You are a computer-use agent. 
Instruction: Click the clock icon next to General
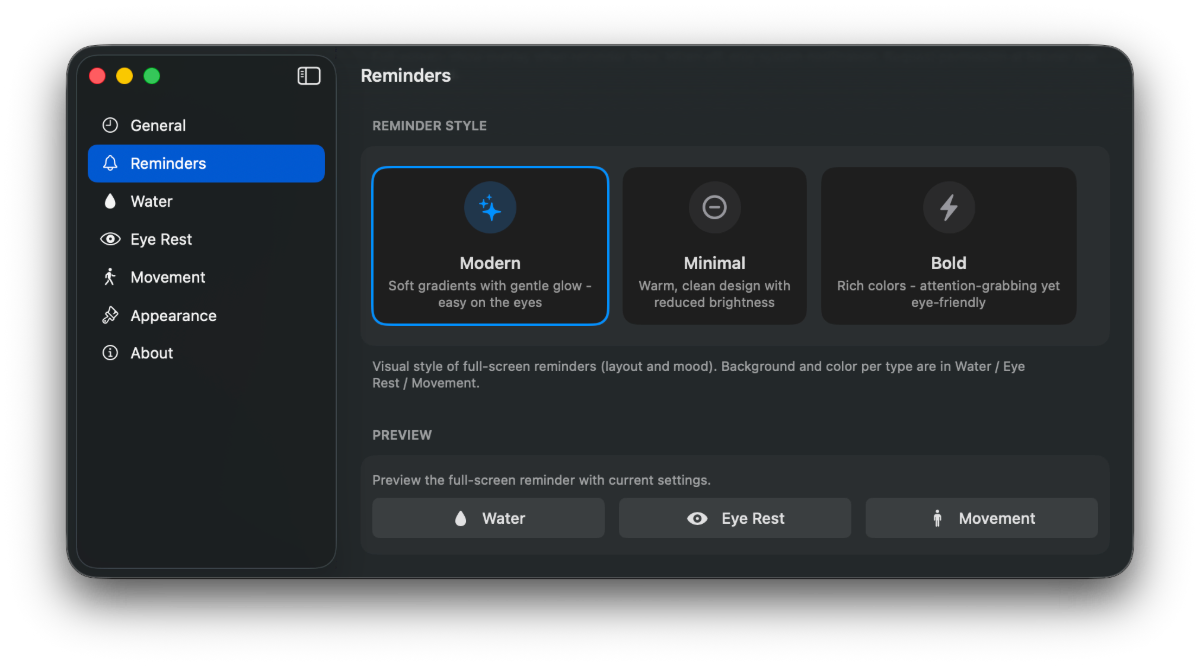[x=110, y=125]
